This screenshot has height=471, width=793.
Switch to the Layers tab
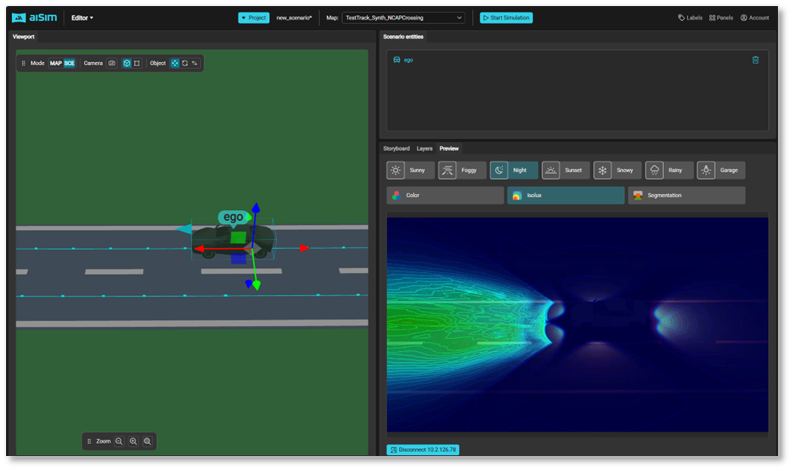(x=424, y=148)
